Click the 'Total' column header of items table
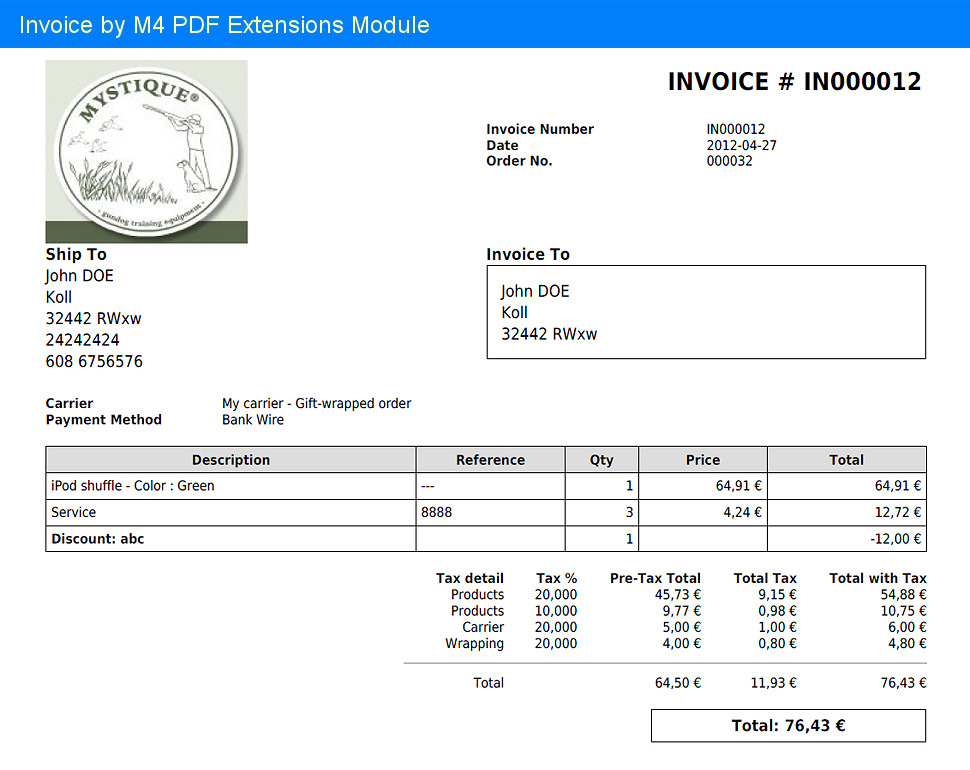 pyautogui.click(x=846, y=460)
